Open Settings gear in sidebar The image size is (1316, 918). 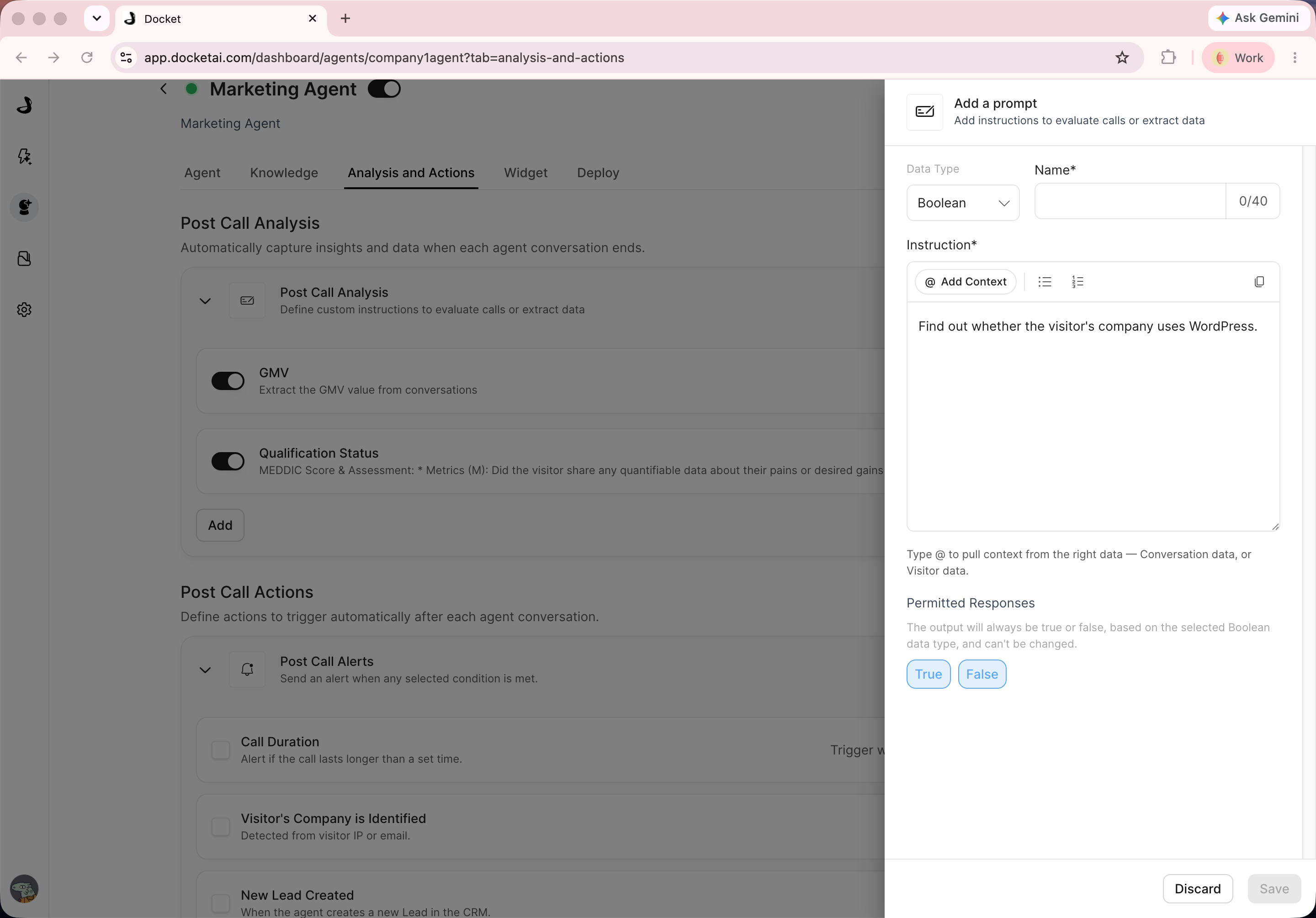24,310
